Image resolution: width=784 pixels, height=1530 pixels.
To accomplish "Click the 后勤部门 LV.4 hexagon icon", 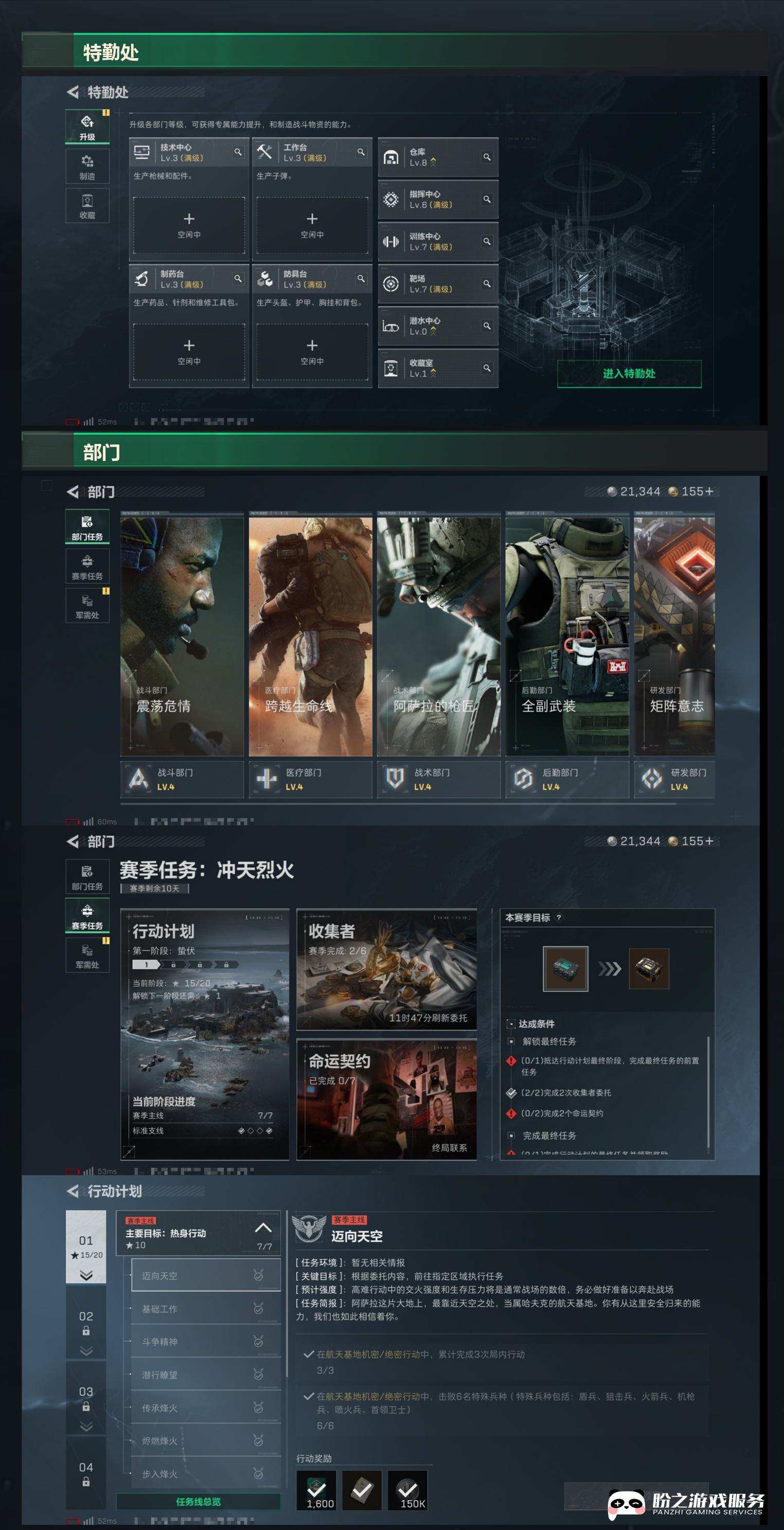I will point(523,779).
